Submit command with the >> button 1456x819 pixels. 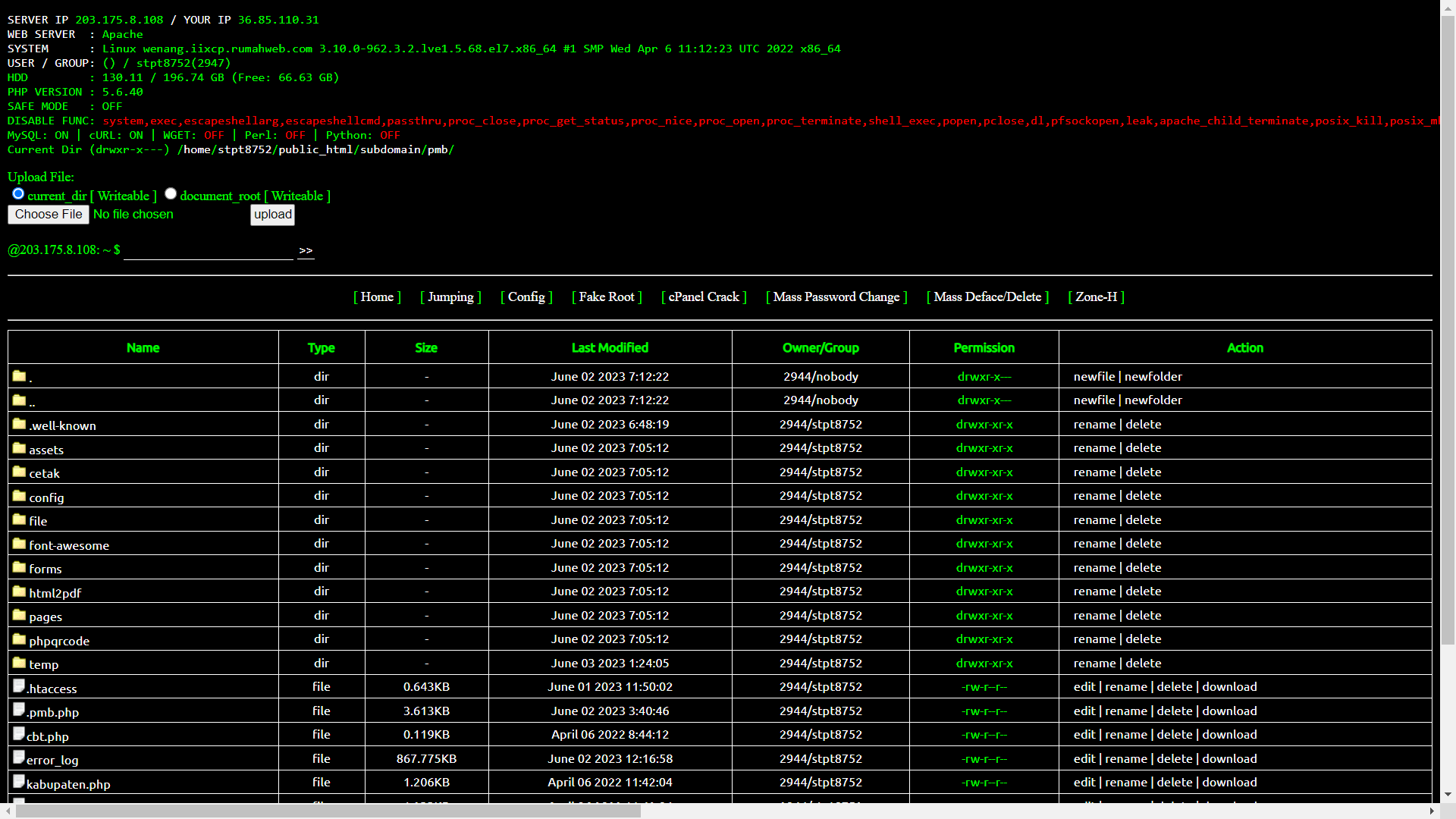click(x=306, y=251)
